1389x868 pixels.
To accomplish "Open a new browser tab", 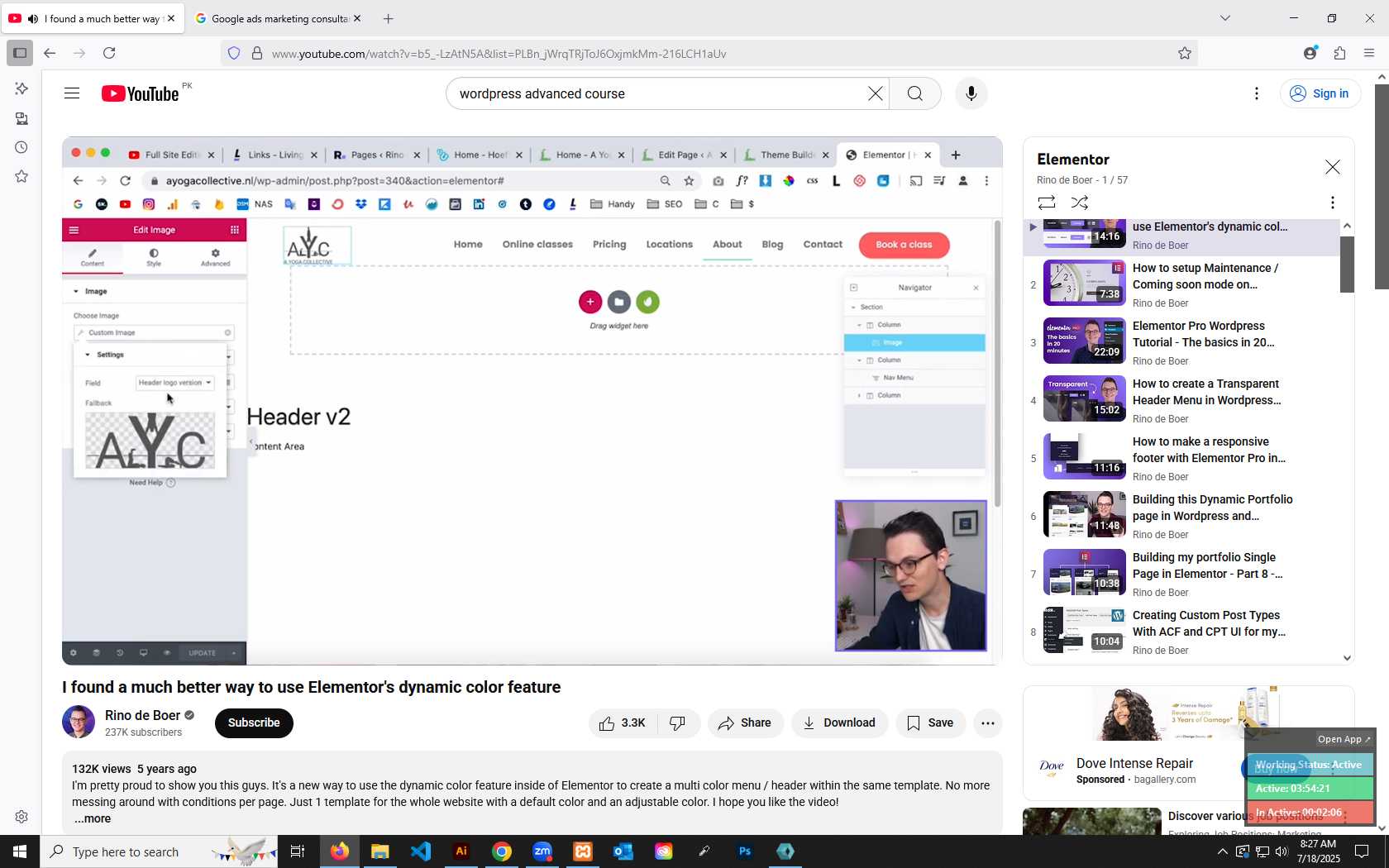I will [389, 18].
